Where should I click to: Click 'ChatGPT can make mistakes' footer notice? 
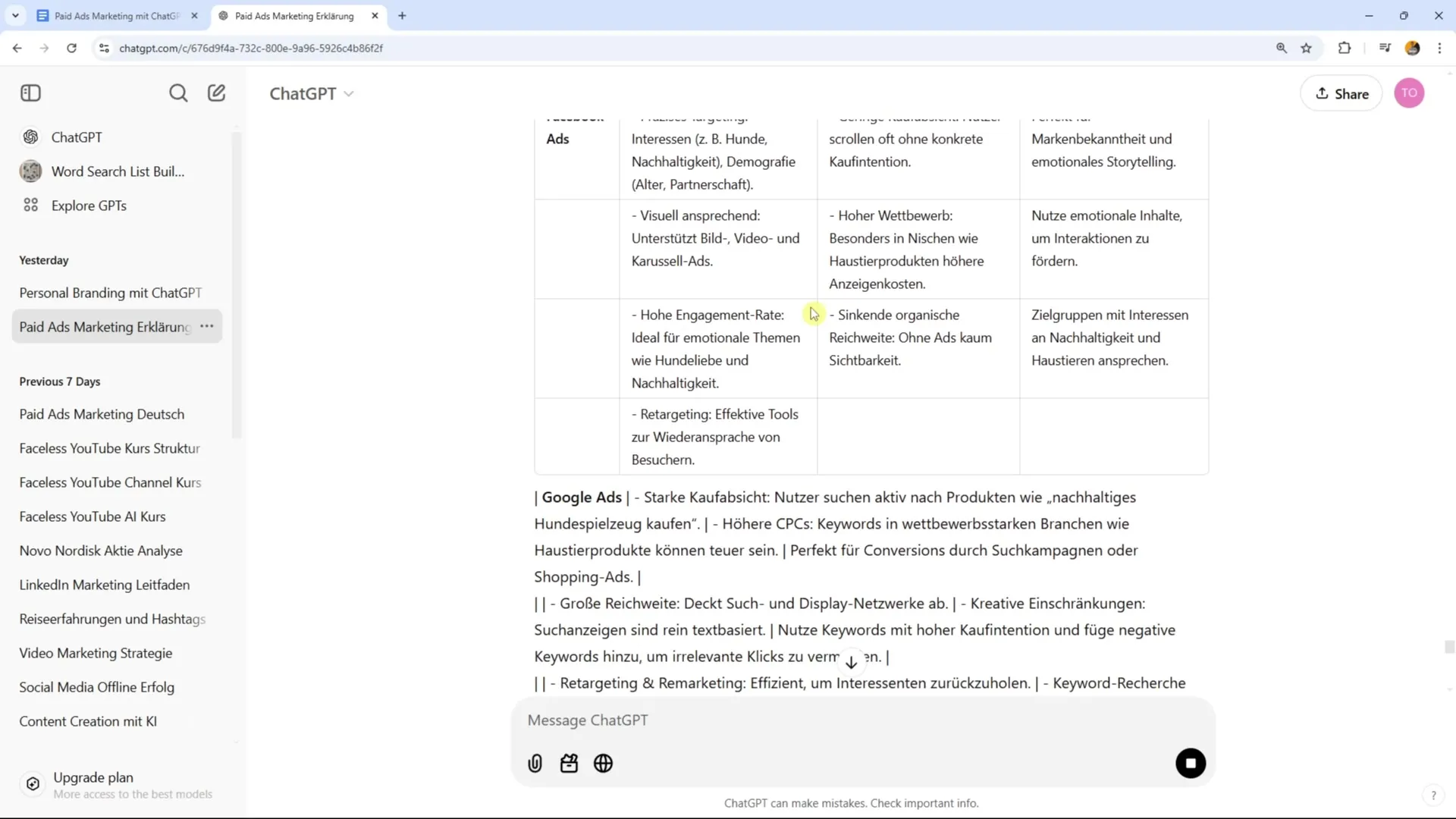click(x=851, y=803)
